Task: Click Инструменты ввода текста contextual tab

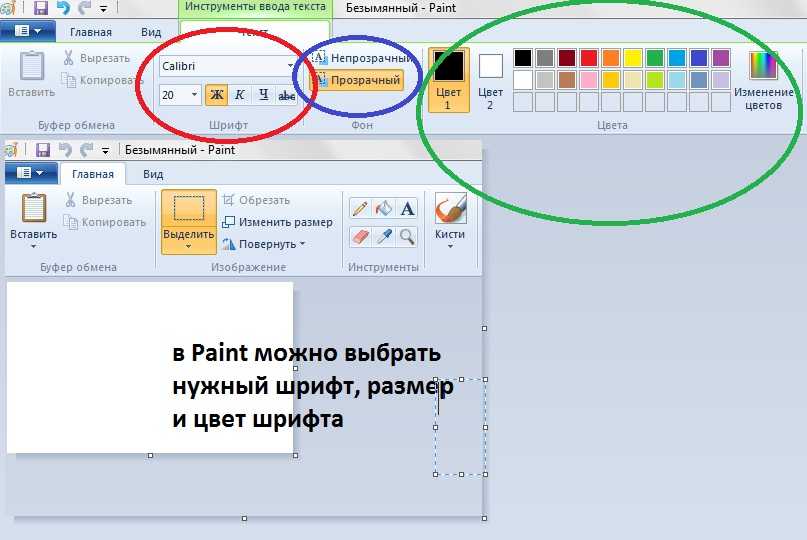Action: coord(255,7)
